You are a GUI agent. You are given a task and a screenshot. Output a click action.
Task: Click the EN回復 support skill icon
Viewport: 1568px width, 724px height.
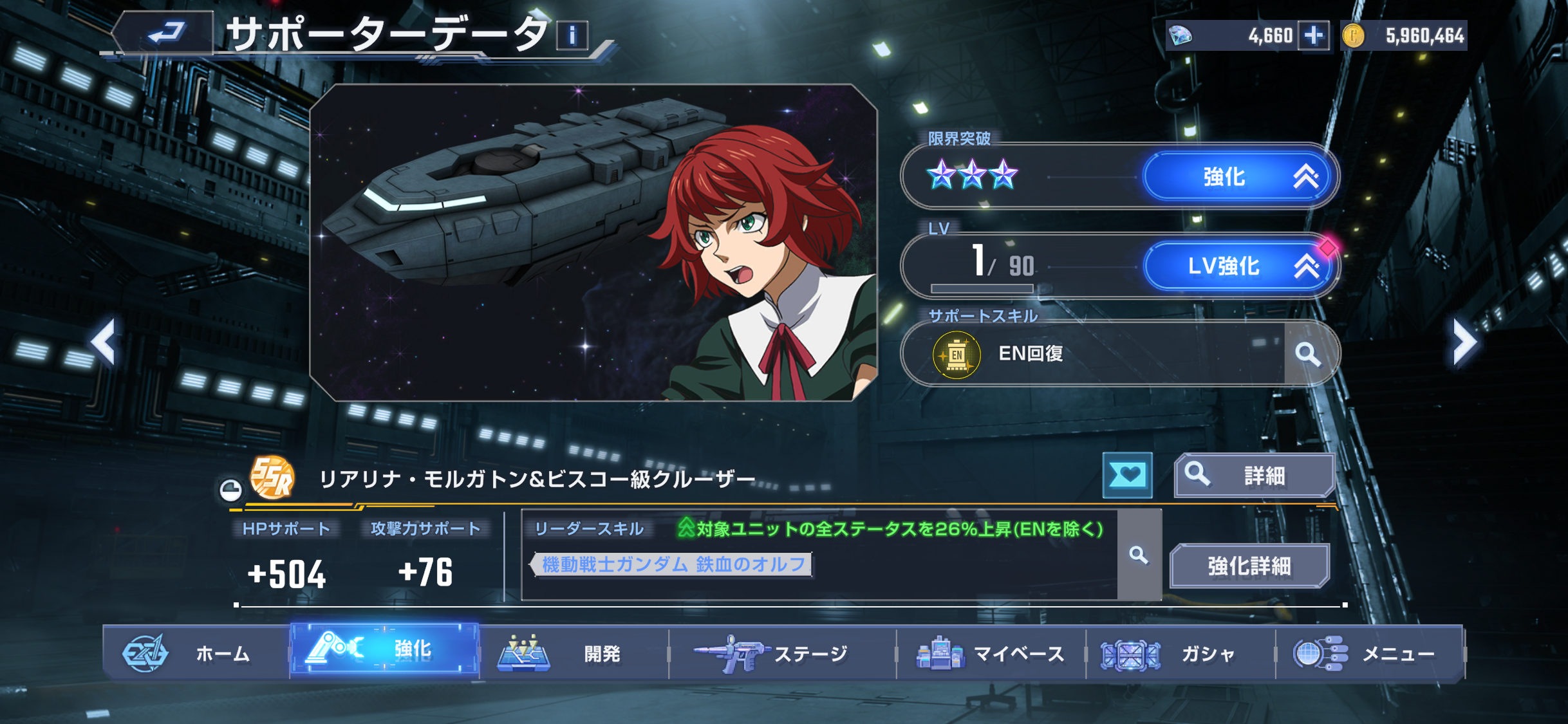[x=957, y=355]
